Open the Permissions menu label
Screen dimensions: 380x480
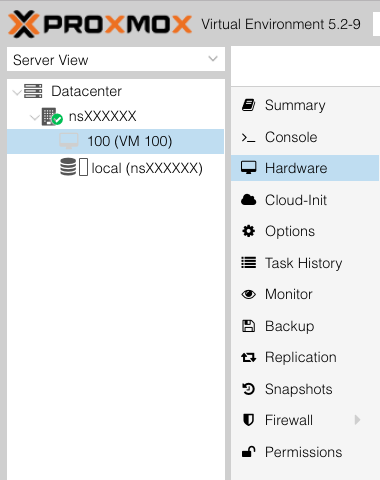(x=303, y=452)
